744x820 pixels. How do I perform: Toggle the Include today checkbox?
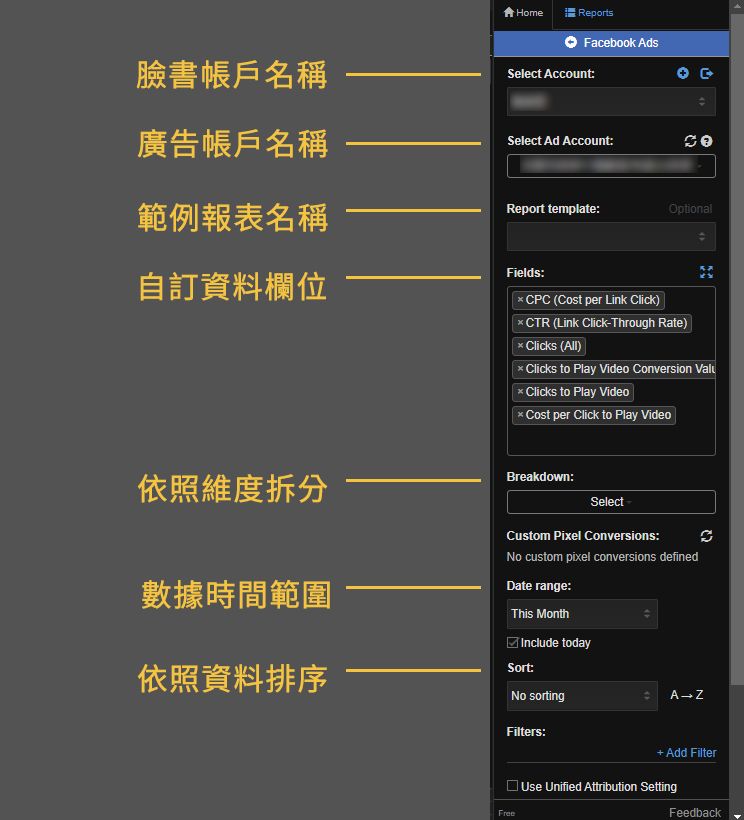click(x=512, y=642)
